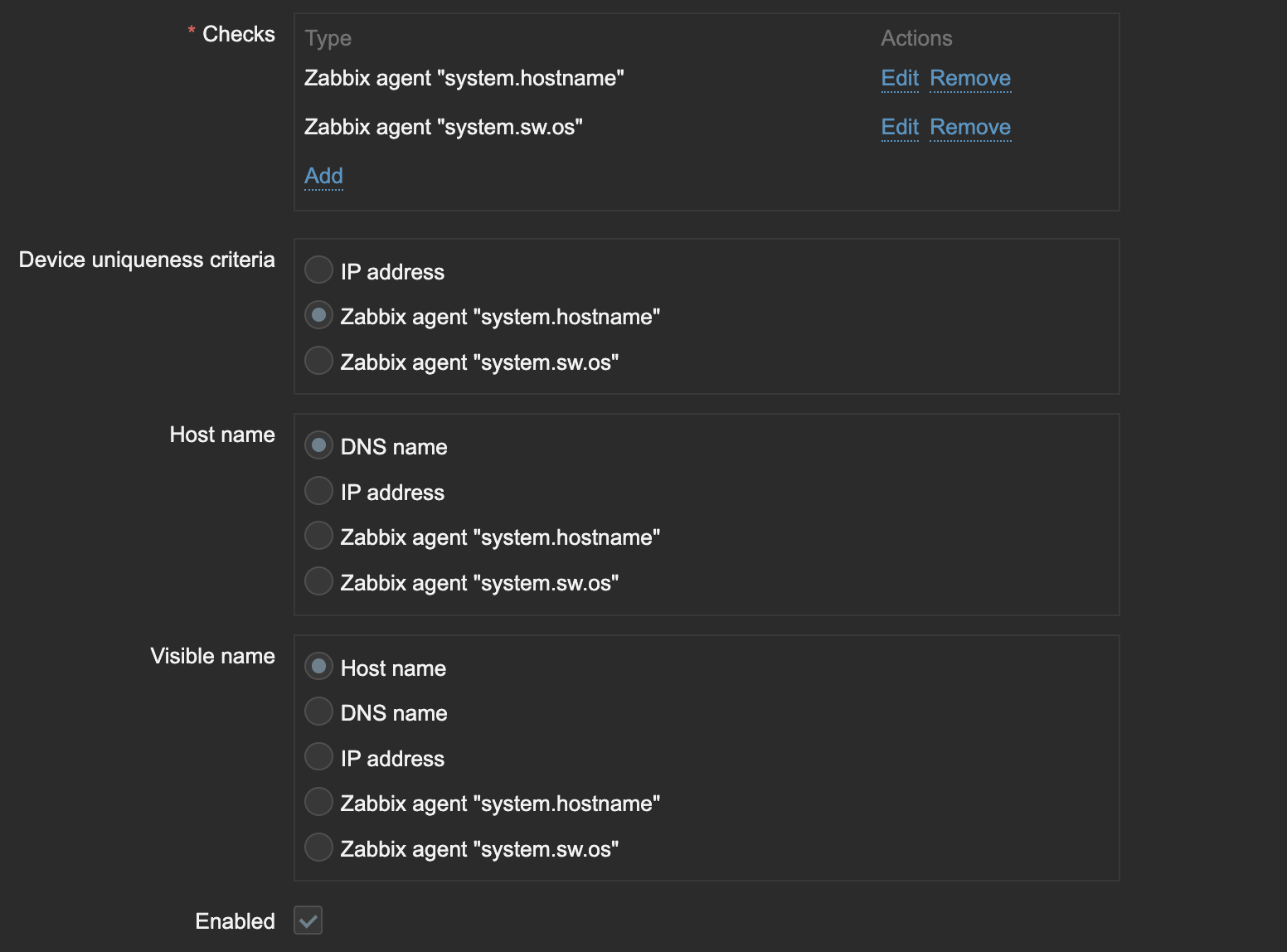Image resolution: width=1287 pixels, height=952 pixels.
Task: Toggle the Enabled checkbox
Action: pos(308,920)
